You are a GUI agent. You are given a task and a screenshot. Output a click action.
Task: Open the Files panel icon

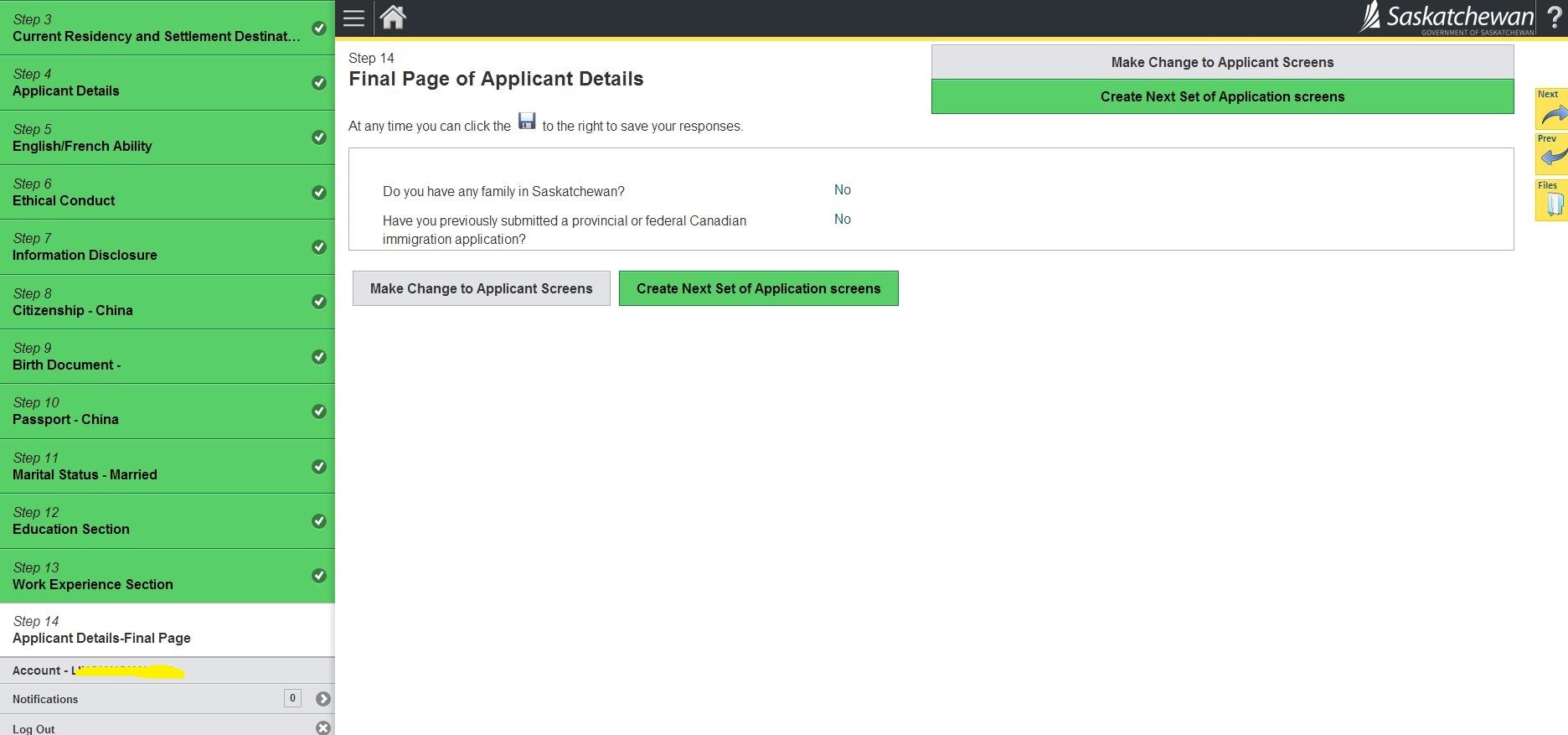pos(1551,201)
